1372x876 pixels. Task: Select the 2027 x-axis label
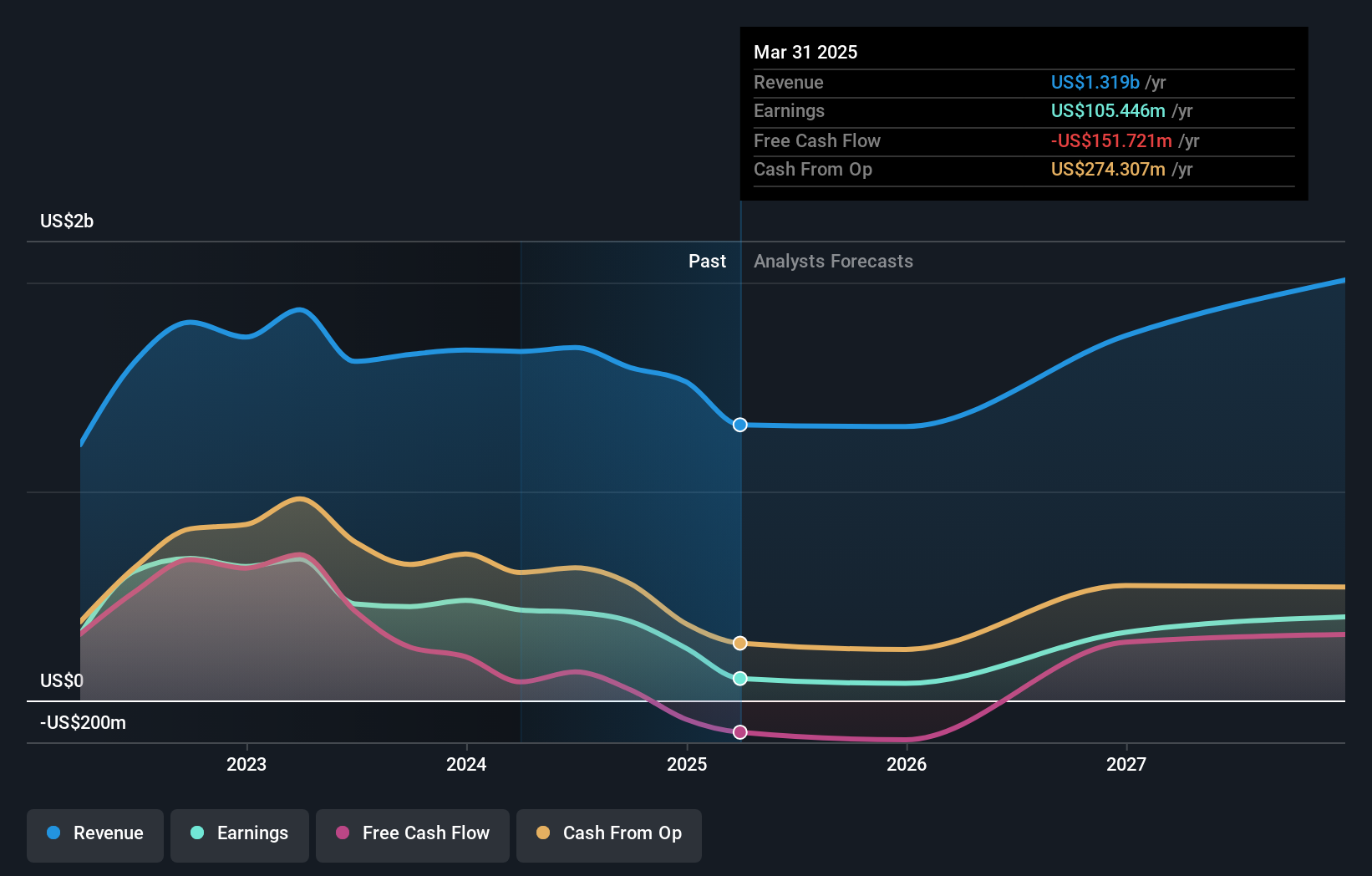[1126, 764]
